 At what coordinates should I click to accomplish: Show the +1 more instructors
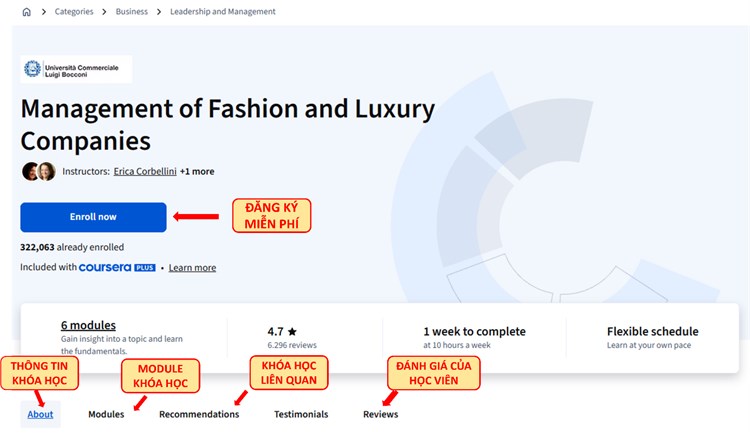point(197,171)
